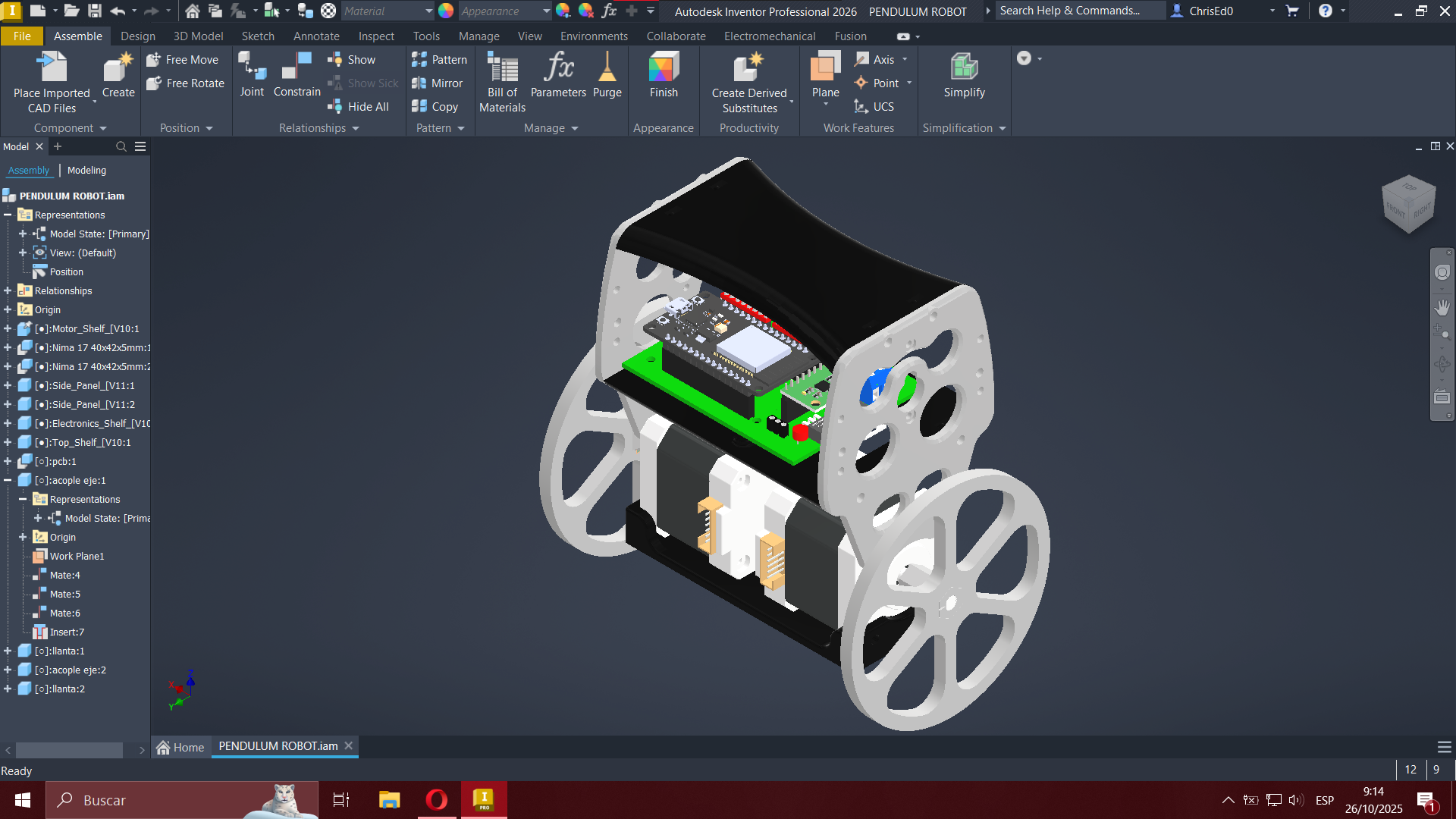Click the appearance color wheel swatch
Screen dimensions: 1456x819
click(x=446, y=11)
